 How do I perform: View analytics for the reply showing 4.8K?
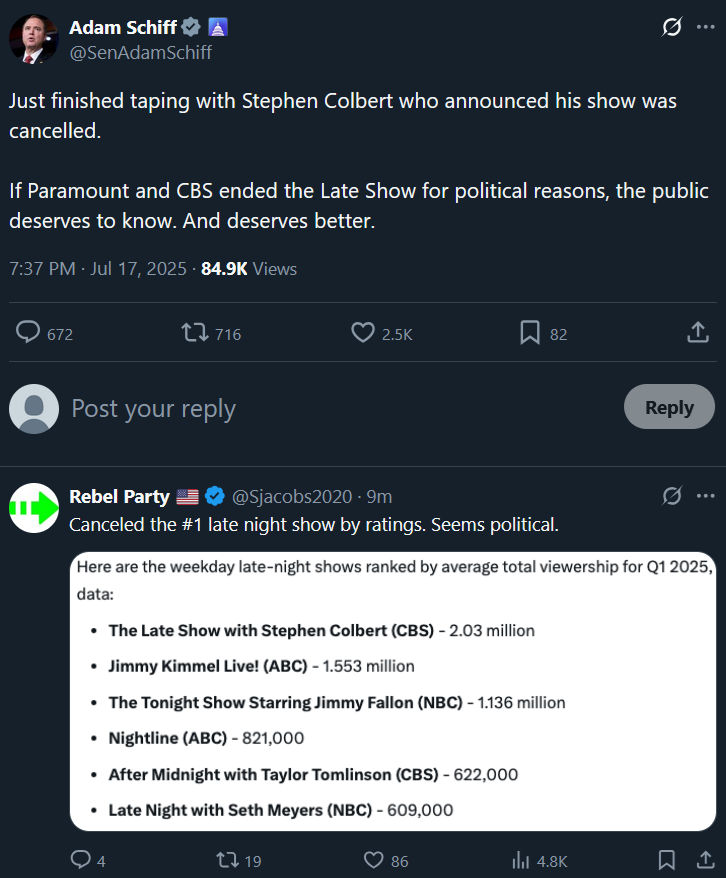click(521, 860)
